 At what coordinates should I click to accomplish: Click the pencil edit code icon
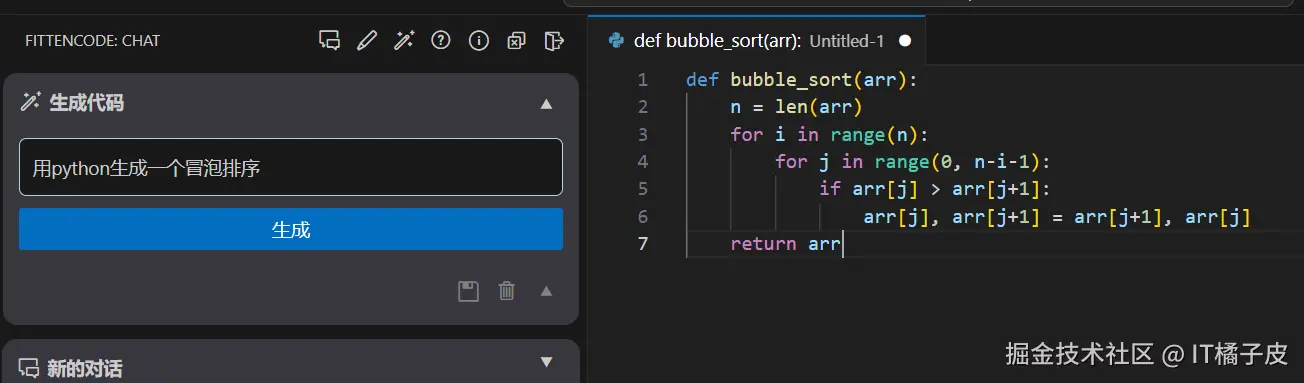(x=367, y=41)
